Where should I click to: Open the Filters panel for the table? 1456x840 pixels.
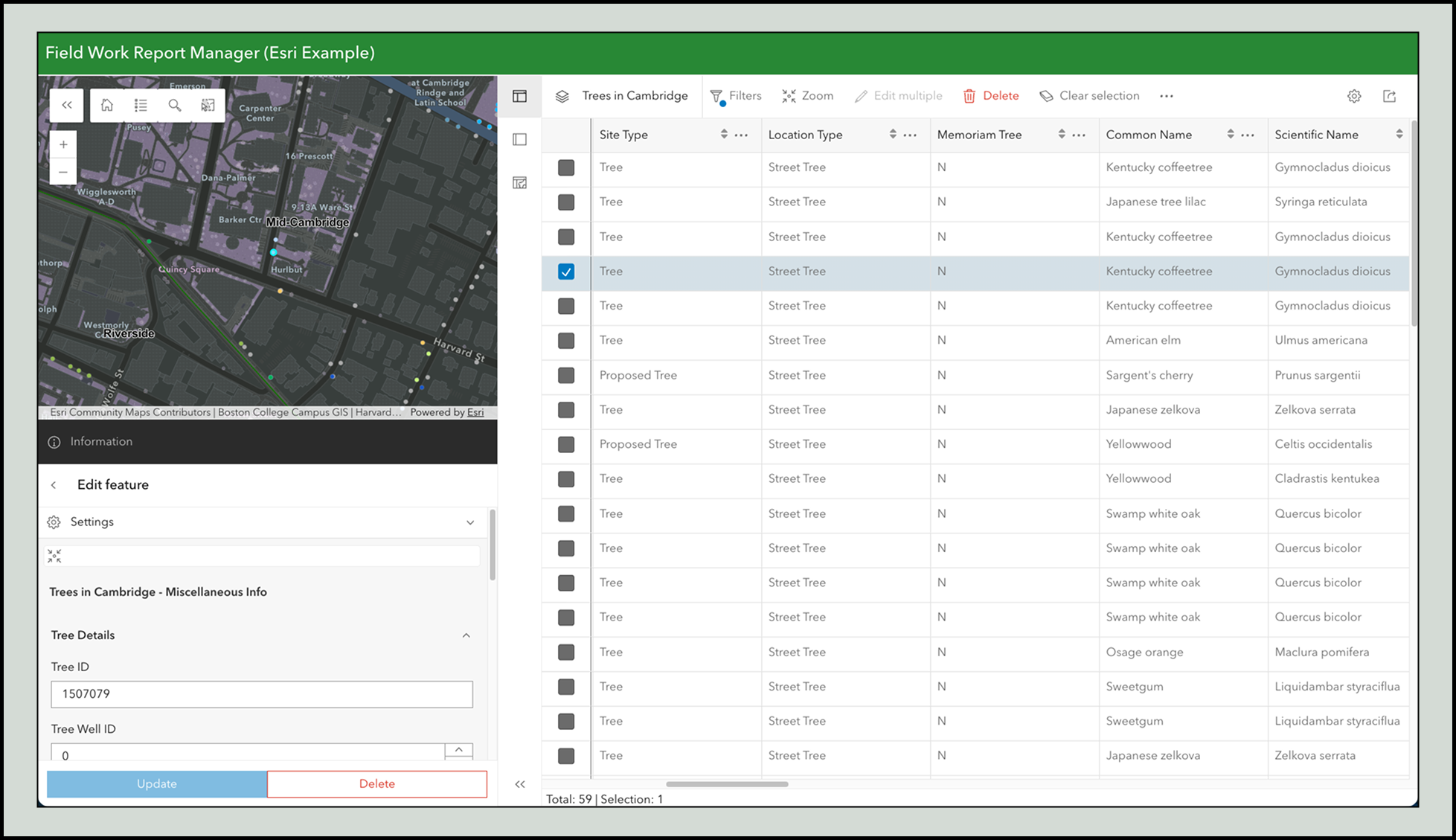736,95
